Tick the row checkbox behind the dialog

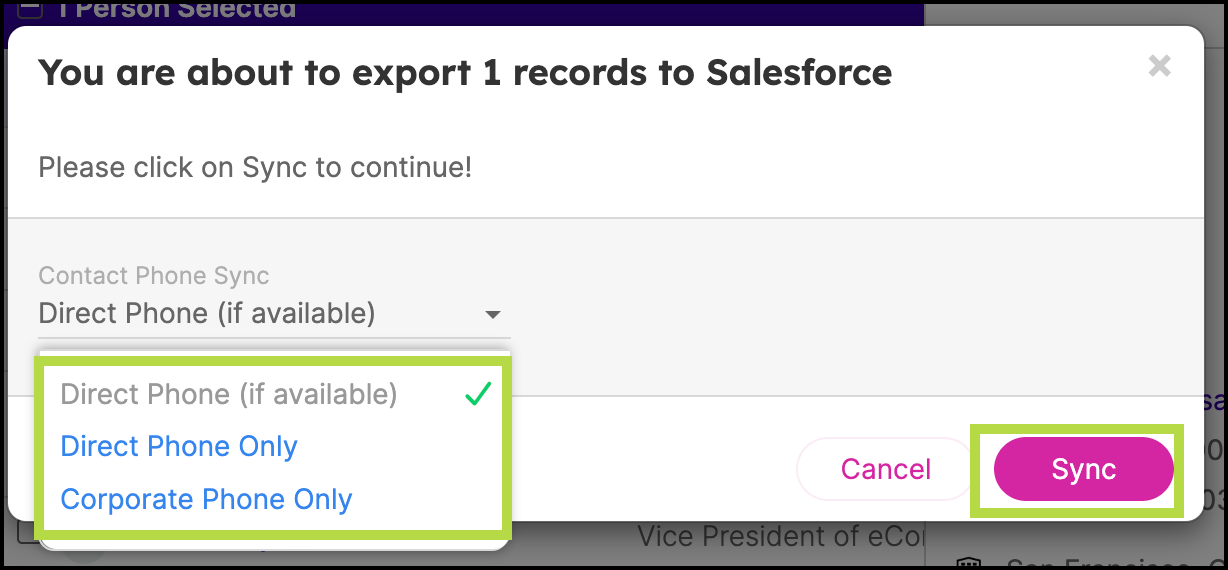coord(27,533)
